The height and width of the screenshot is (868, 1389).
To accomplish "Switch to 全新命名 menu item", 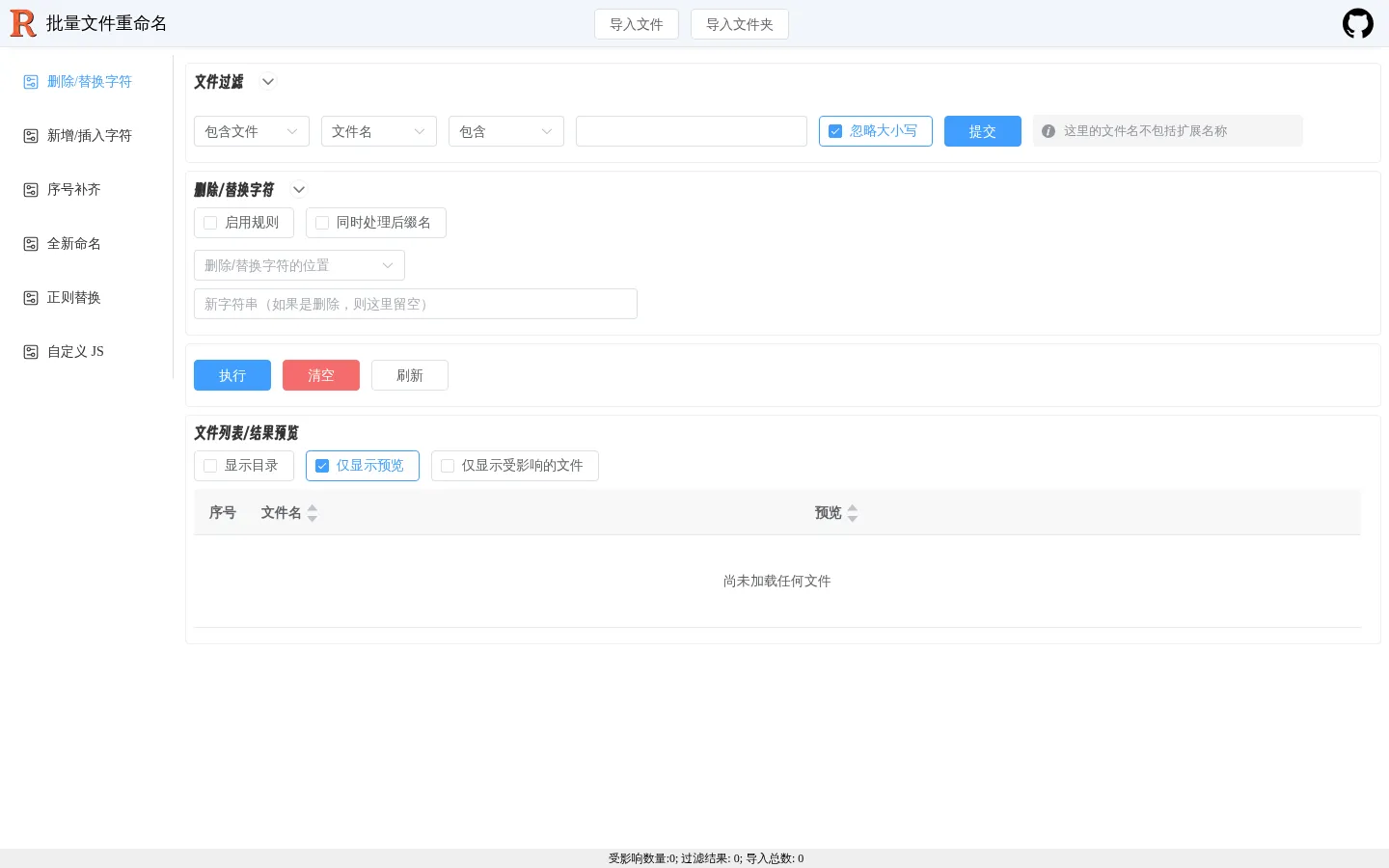I will 87,244.
